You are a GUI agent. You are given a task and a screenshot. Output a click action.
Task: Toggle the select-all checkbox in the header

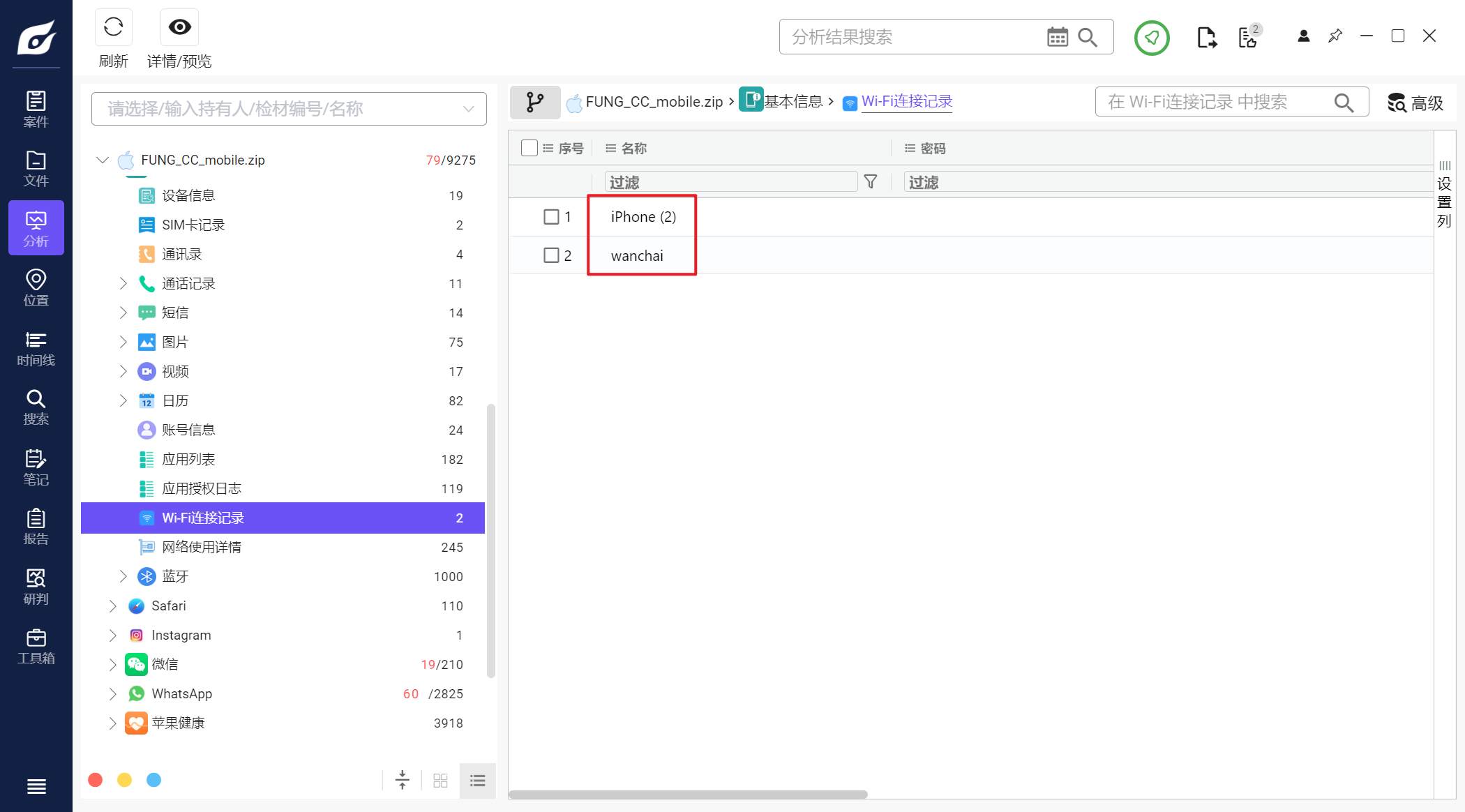pyautogui.click(x=529, y=148)
